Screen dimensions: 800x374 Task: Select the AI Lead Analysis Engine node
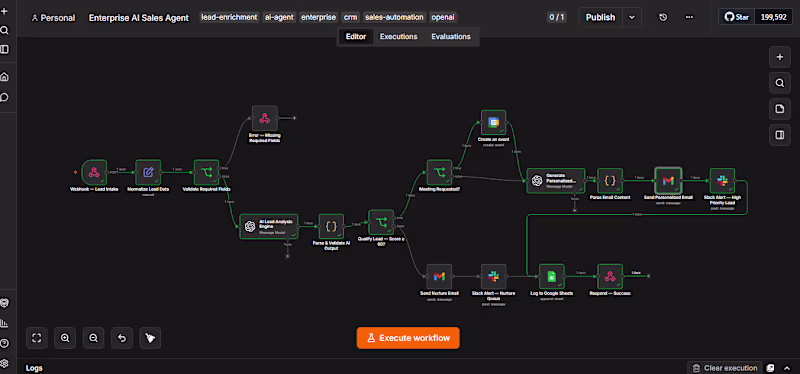pyautogui.click(x=269, y=226)
